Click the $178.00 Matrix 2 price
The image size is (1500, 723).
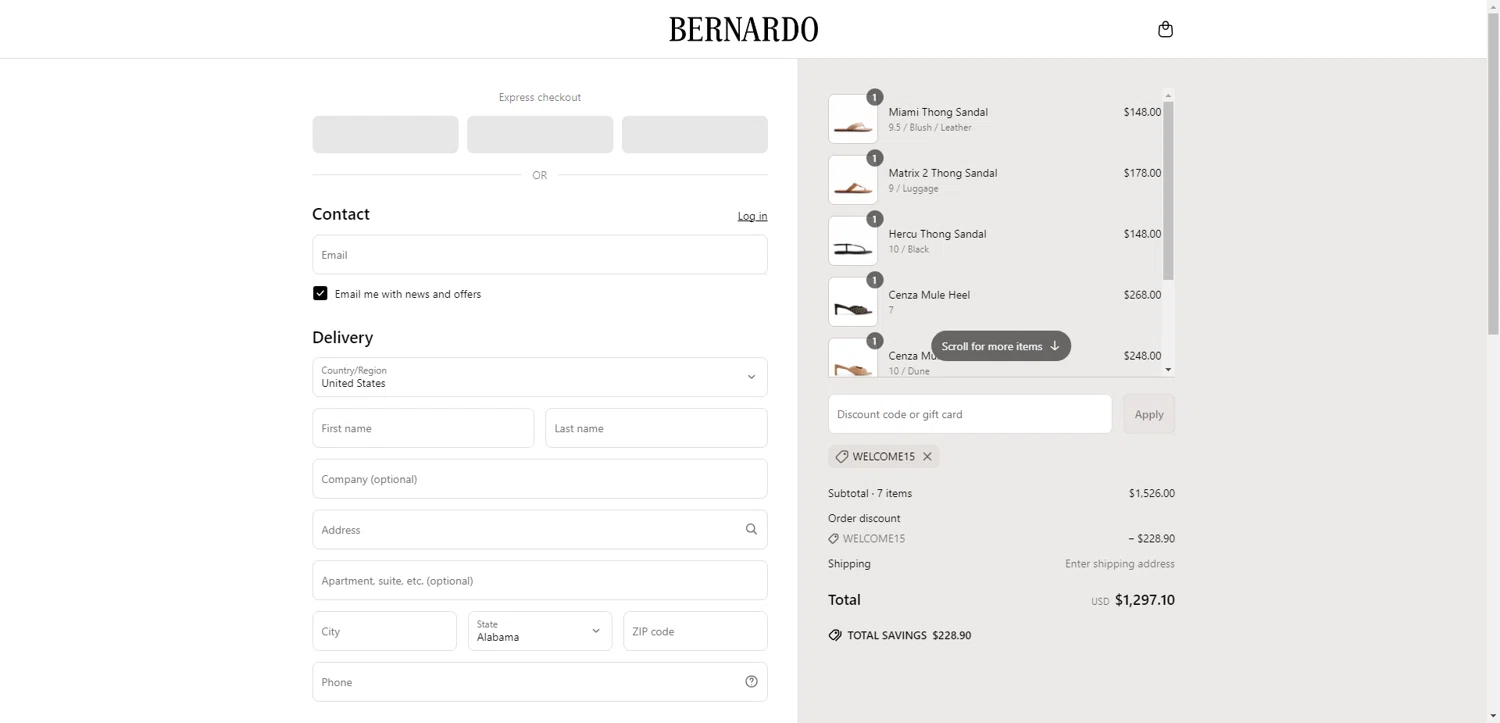1142,173
